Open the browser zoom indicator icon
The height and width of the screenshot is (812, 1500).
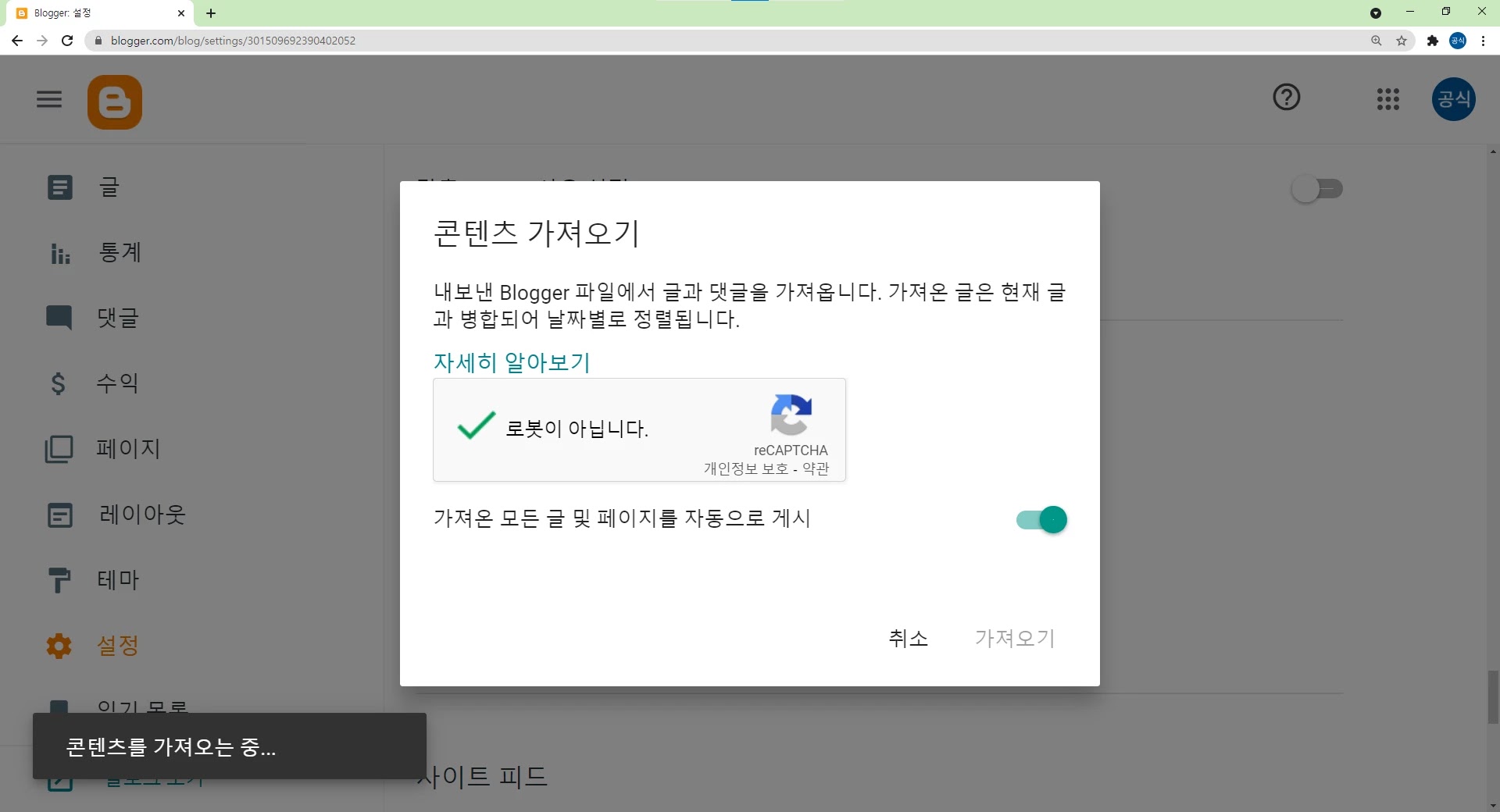click(1377, 41)
